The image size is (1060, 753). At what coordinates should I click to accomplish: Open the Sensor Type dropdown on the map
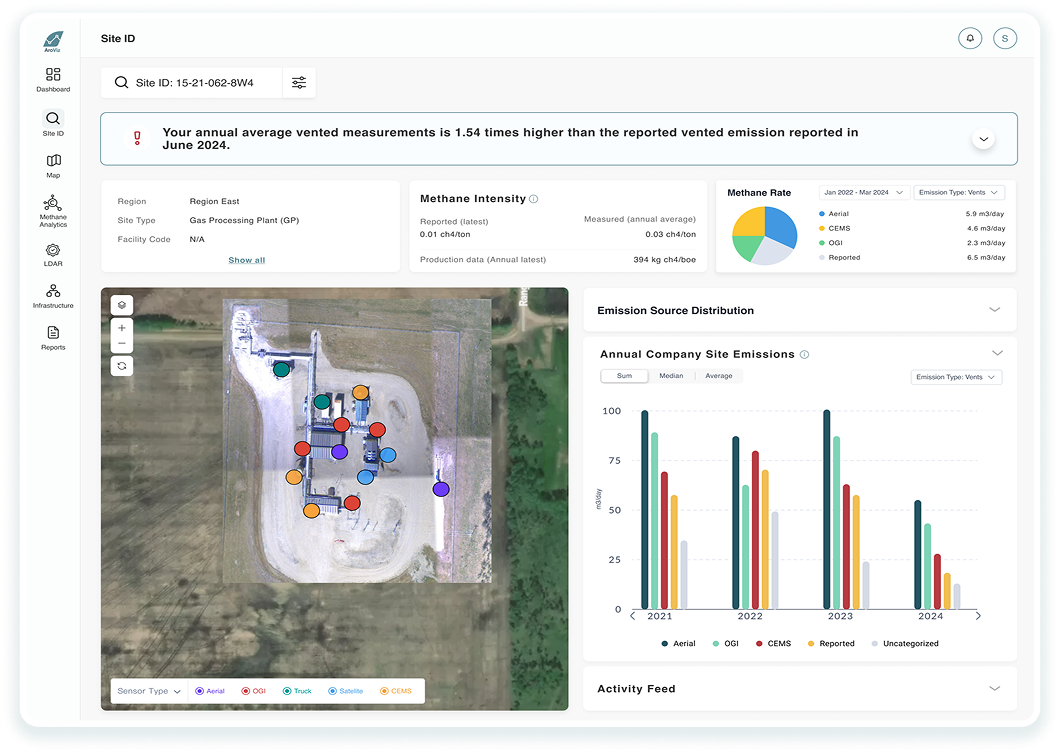(149, 691)
